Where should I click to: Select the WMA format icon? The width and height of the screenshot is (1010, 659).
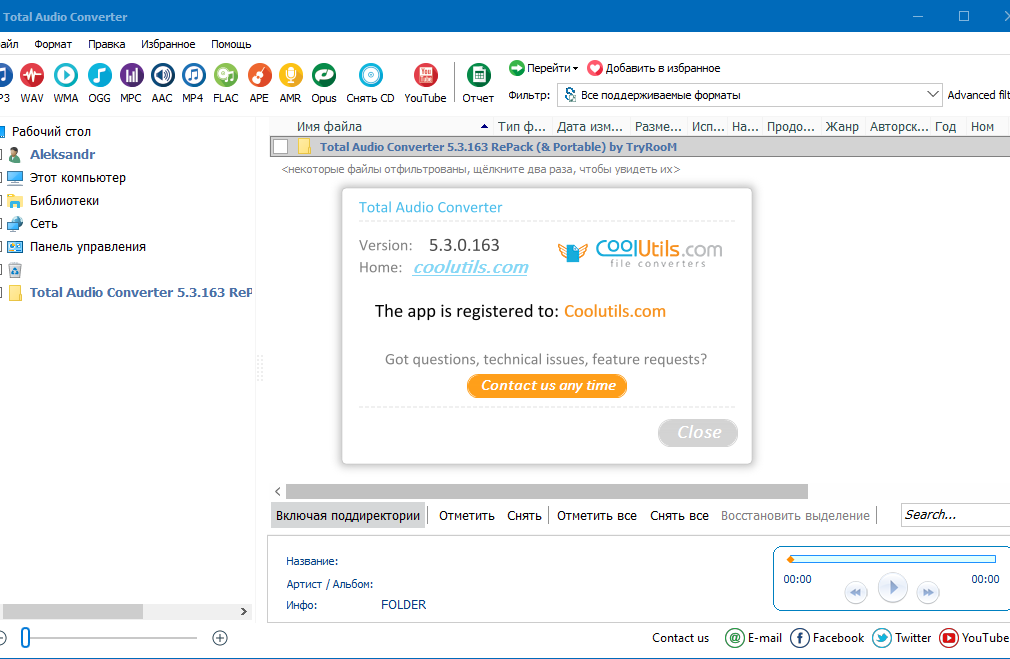coord(66,75)
